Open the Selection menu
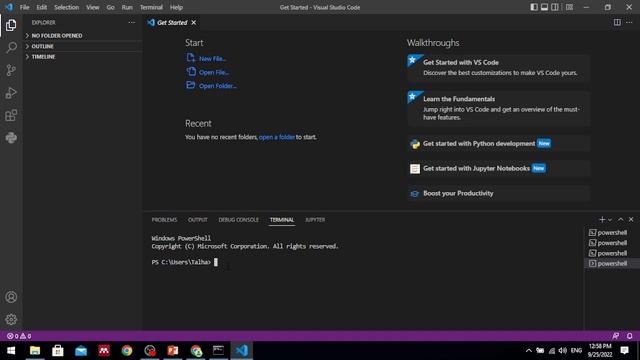Viewport: 640px width, 360px height. click(66, 7)
